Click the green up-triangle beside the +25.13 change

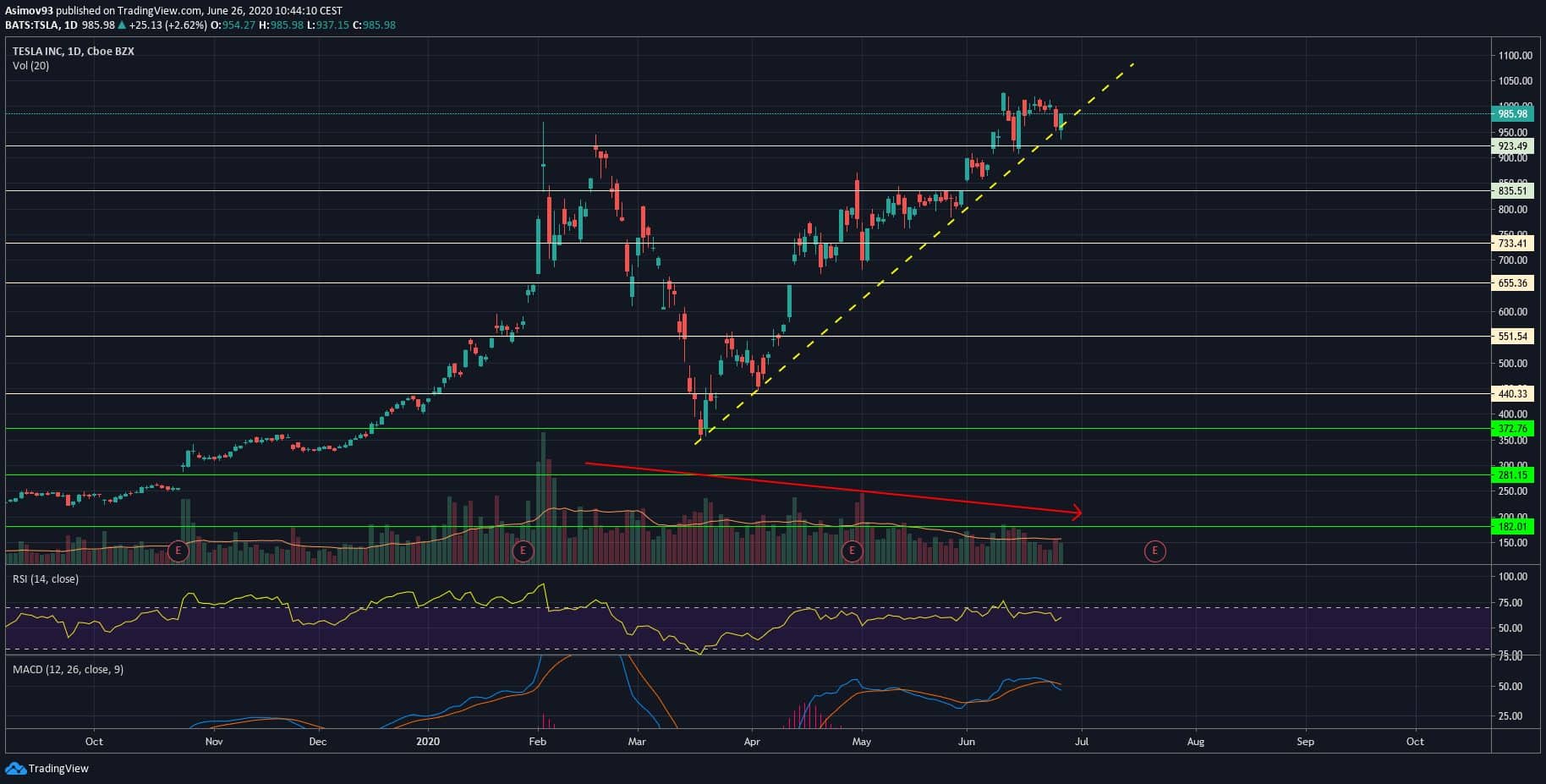pos(122,25)
